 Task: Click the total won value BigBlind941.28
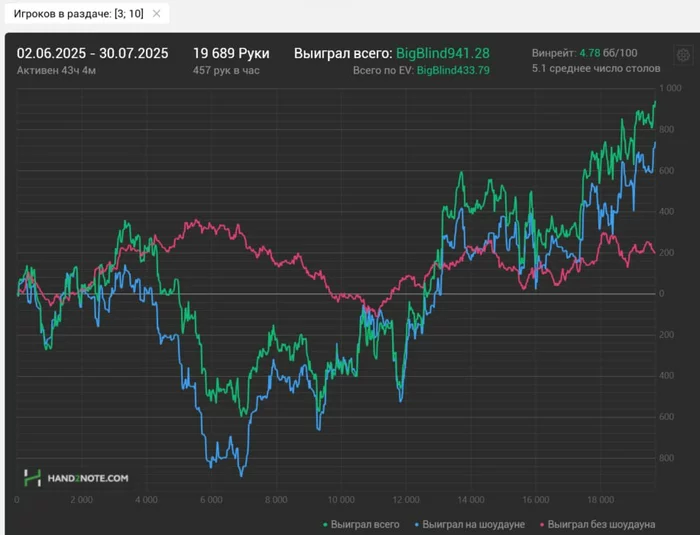(x=443, y=53)
